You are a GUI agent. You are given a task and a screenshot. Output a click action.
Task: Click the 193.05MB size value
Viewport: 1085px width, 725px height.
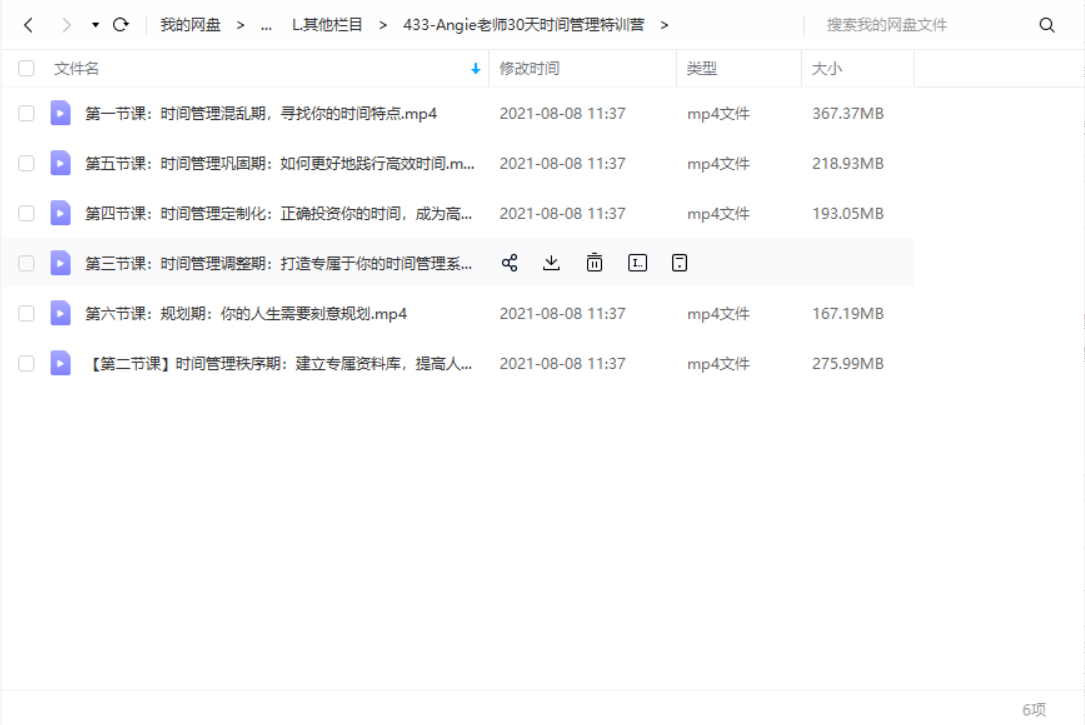pos(848,213)
